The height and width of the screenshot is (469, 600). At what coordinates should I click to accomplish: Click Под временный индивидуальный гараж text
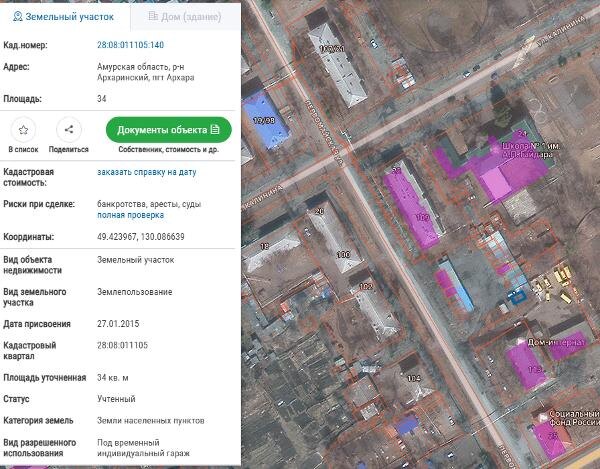point(143,448)
